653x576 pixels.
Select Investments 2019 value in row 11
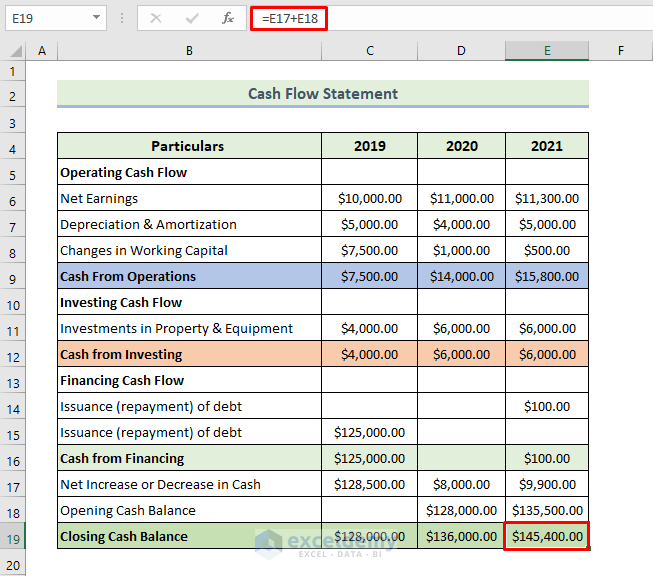pos(369,328)
